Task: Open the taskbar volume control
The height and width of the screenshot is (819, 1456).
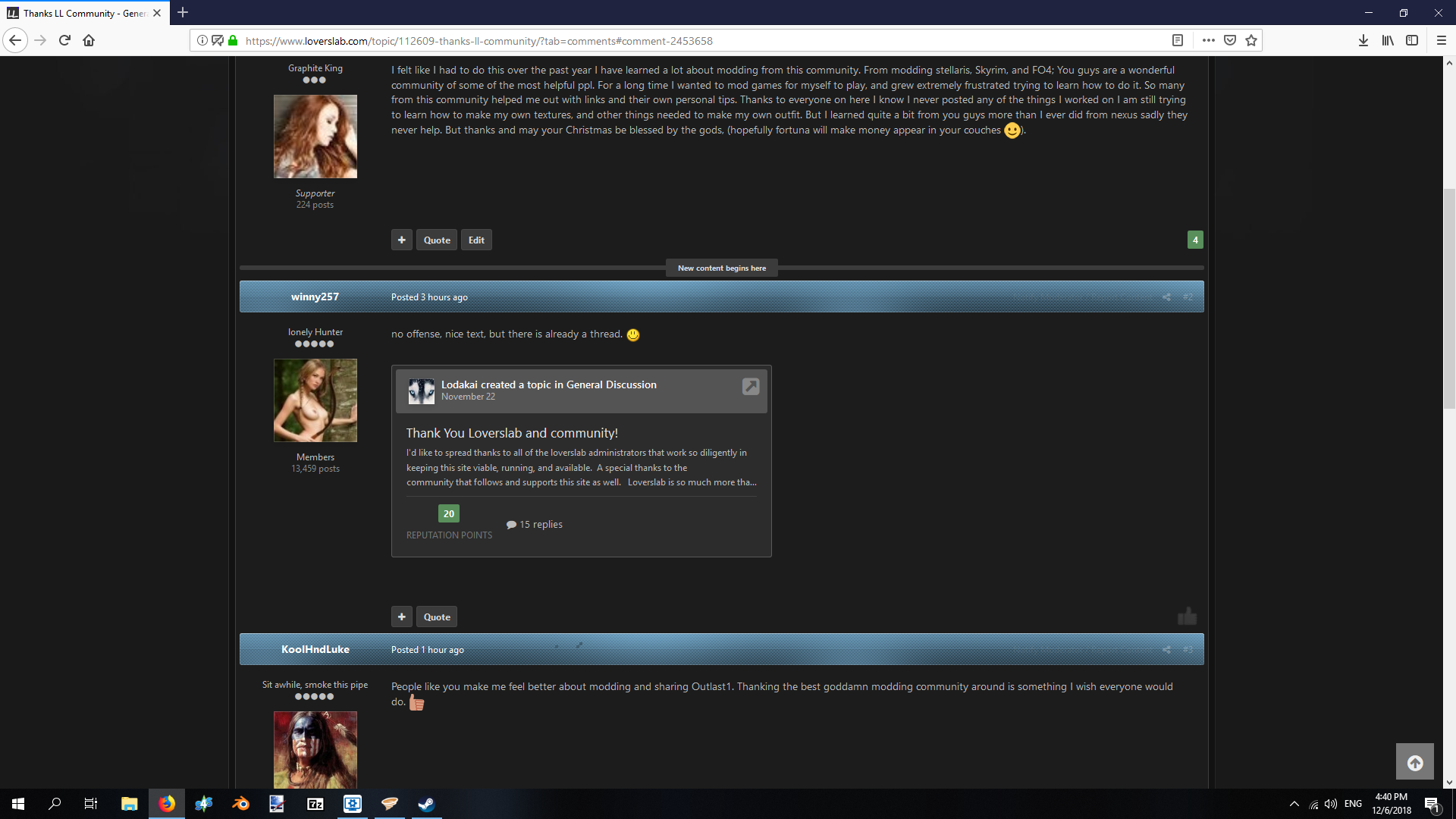Action: pyautogui.click(x=1331, y=804)
